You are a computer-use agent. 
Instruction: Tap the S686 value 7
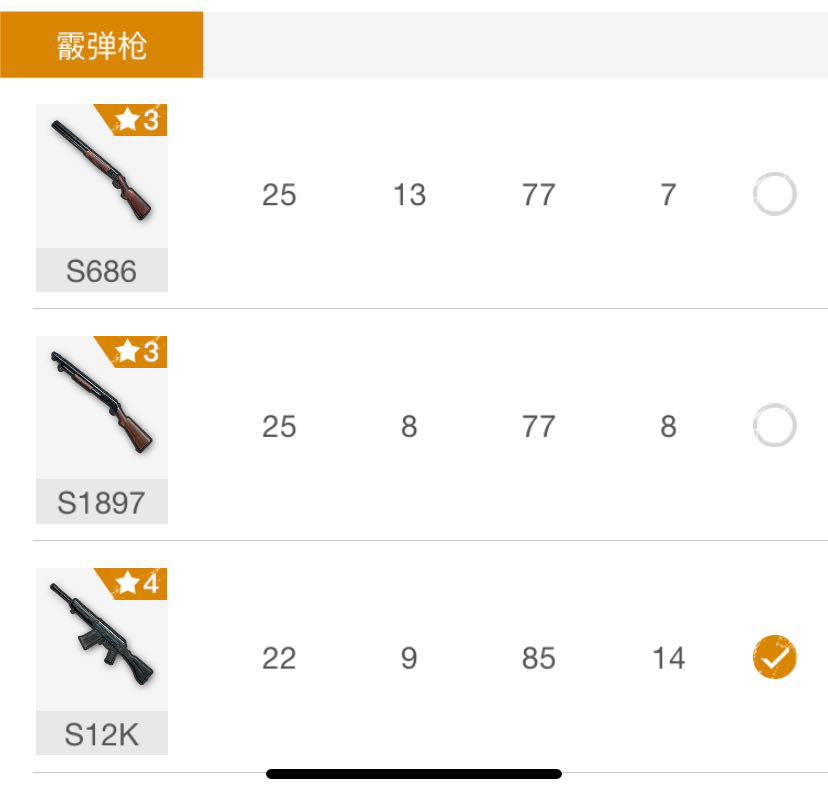(668, 194)
